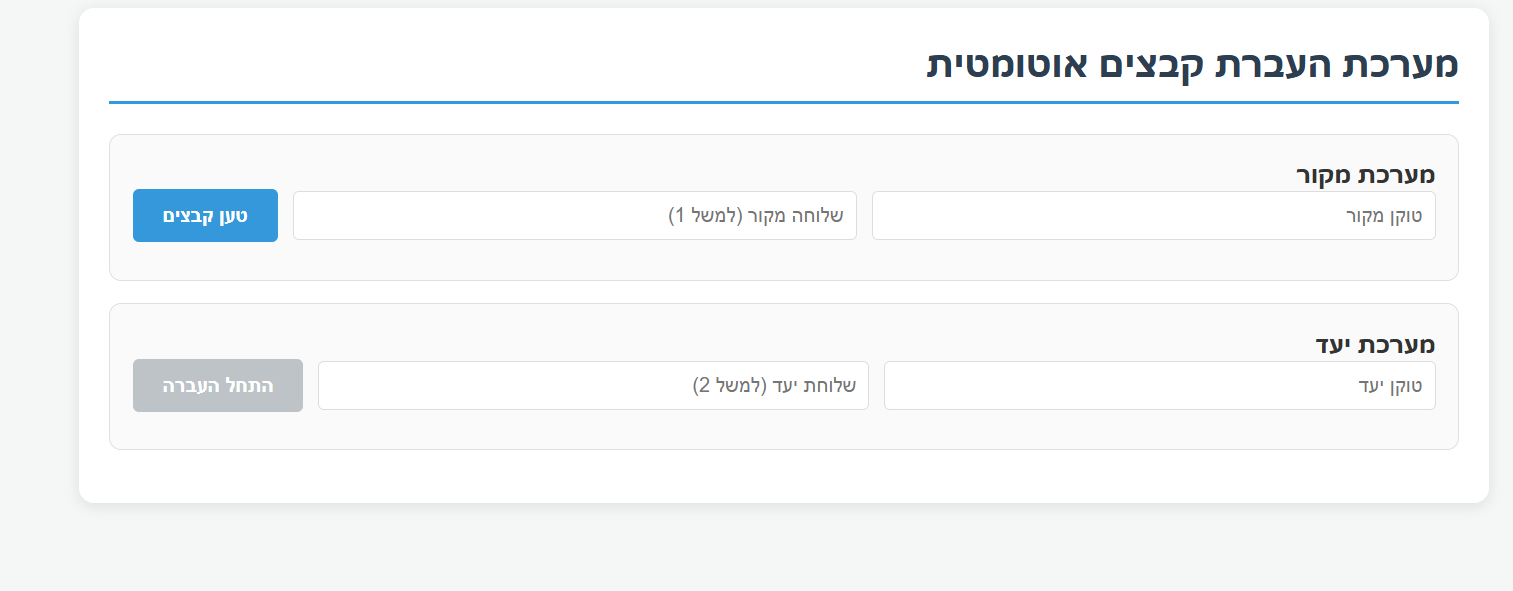Click the page title מערכת העברת קבצים אוטומטית
This screenshot has width=1513, height=591.
pyautogui.click(x=1192, y=65)
